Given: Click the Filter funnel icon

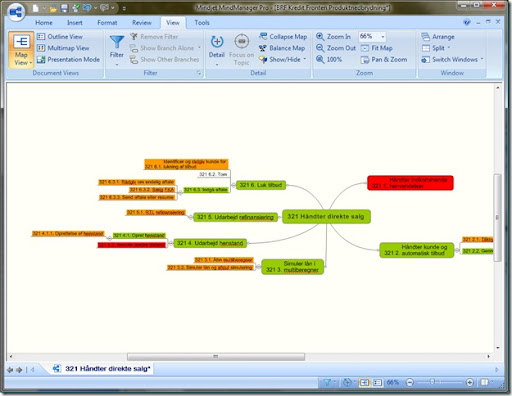Looking at the screenshot, I should click(x=117, y=42).
